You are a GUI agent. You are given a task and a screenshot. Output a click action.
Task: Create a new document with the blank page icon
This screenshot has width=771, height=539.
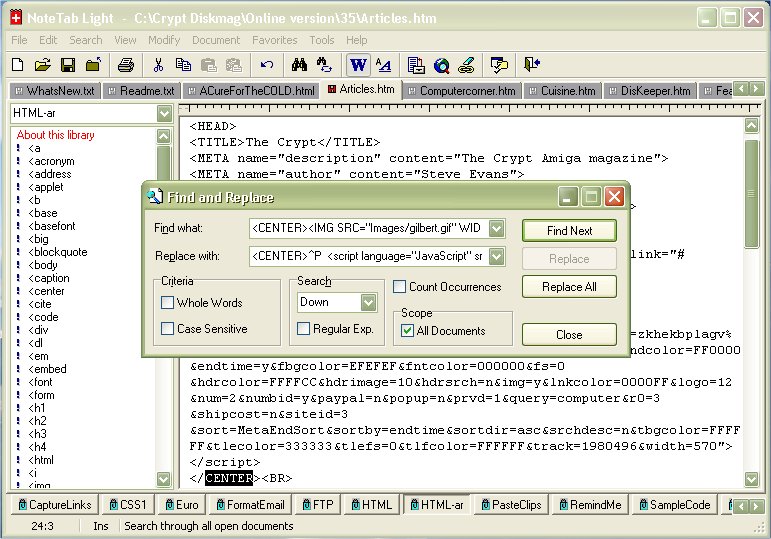(18, 65)
